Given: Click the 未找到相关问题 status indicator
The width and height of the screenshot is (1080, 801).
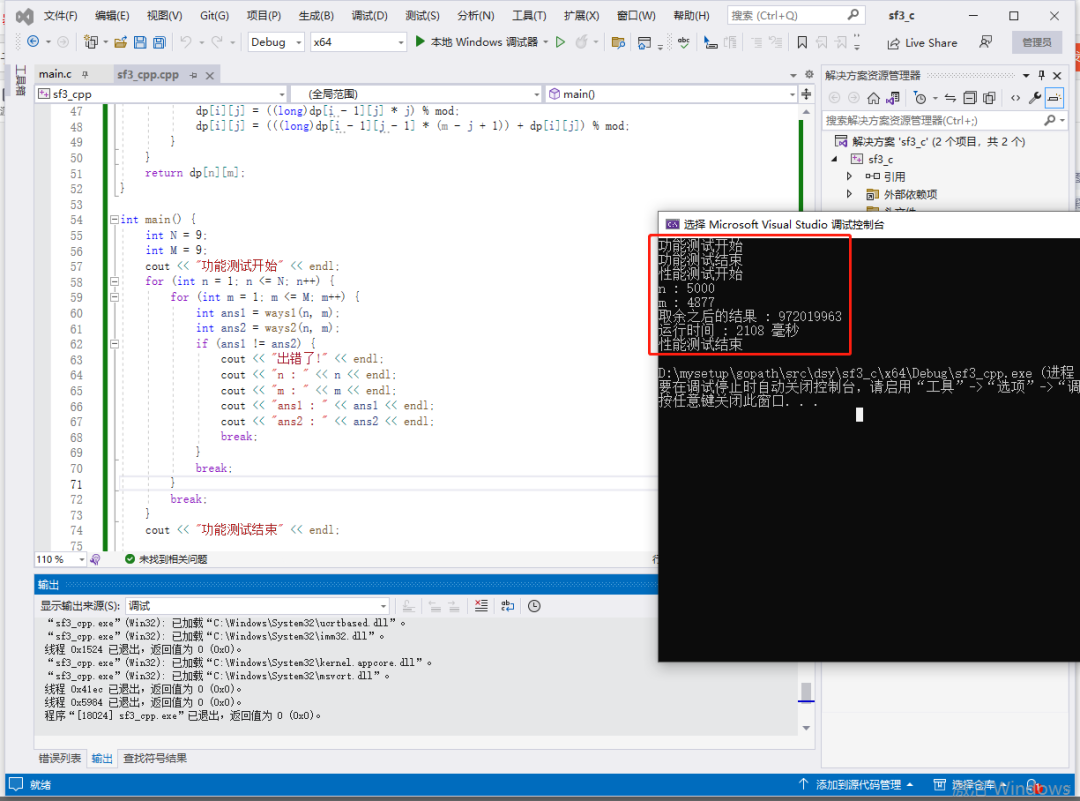Looking at the screenshot, I should point(166,559).
